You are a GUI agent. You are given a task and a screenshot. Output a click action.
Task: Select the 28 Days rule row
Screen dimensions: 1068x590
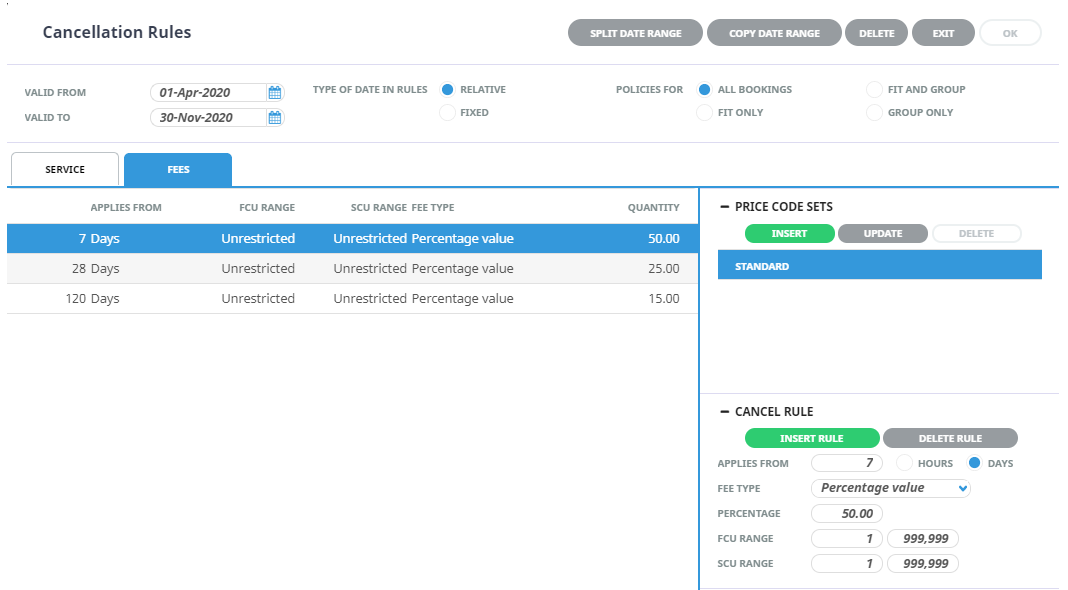click(352, 269)
